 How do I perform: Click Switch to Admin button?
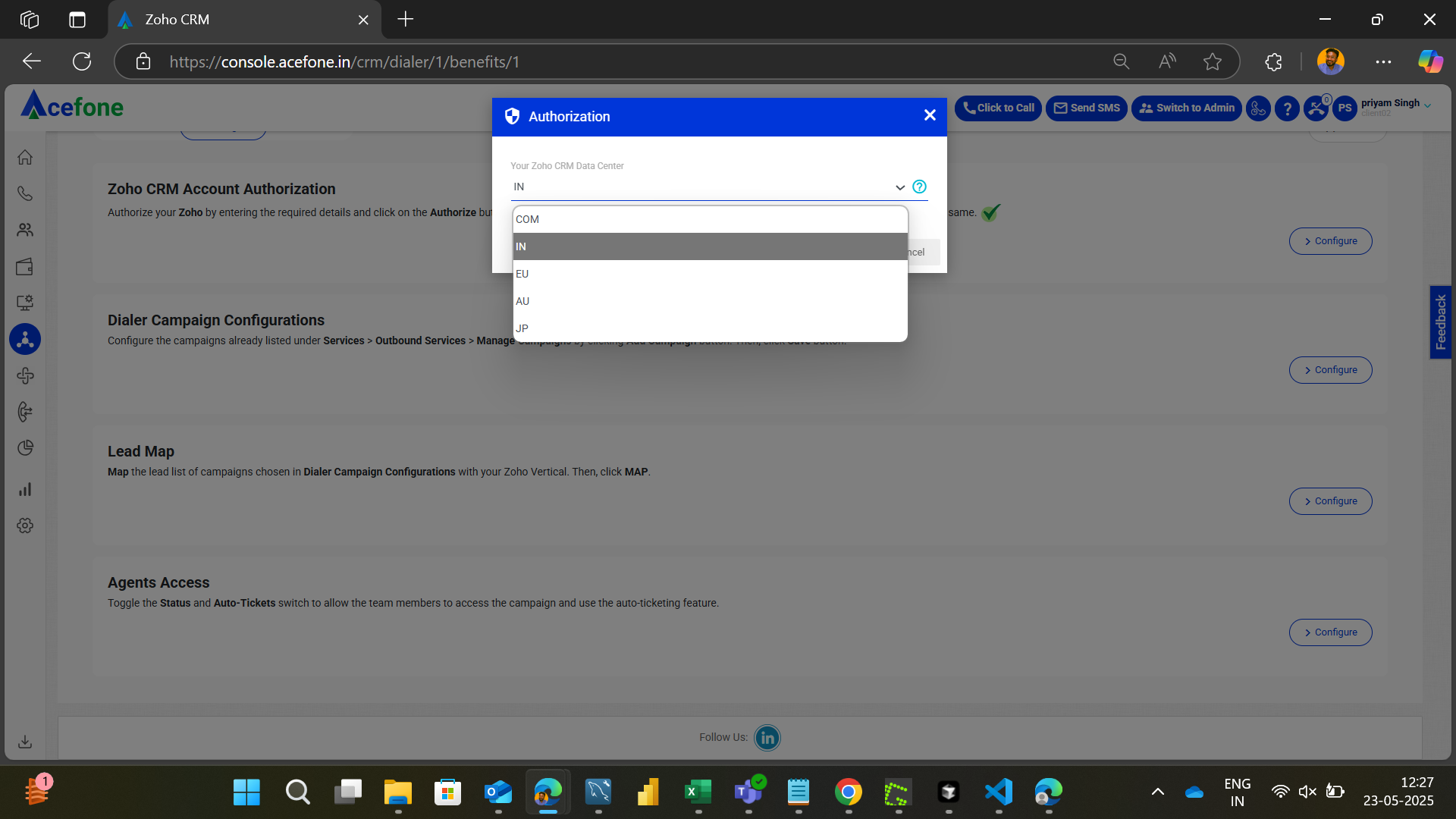point(1186,108)
